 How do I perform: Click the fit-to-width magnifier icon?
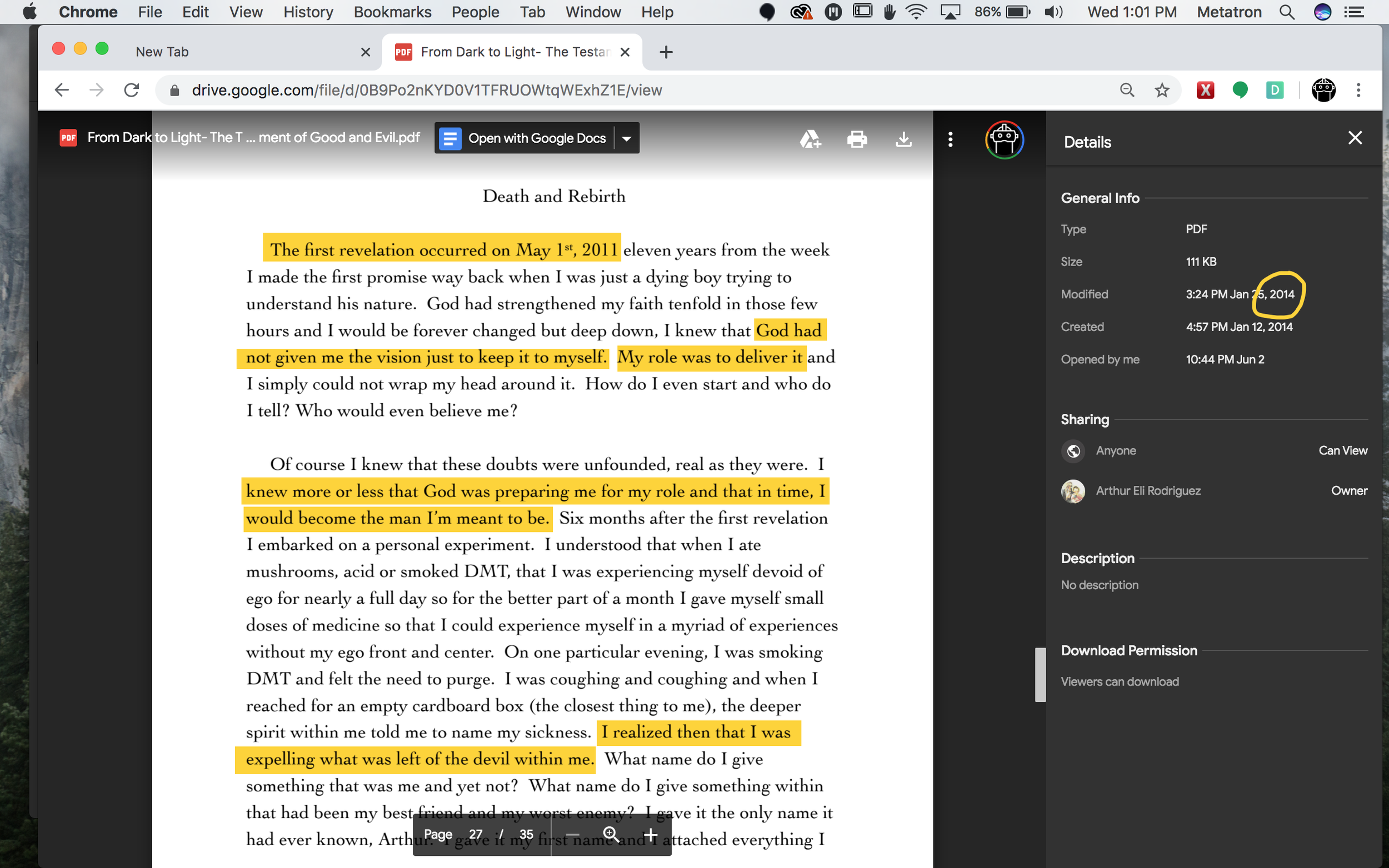pos(611,834)
